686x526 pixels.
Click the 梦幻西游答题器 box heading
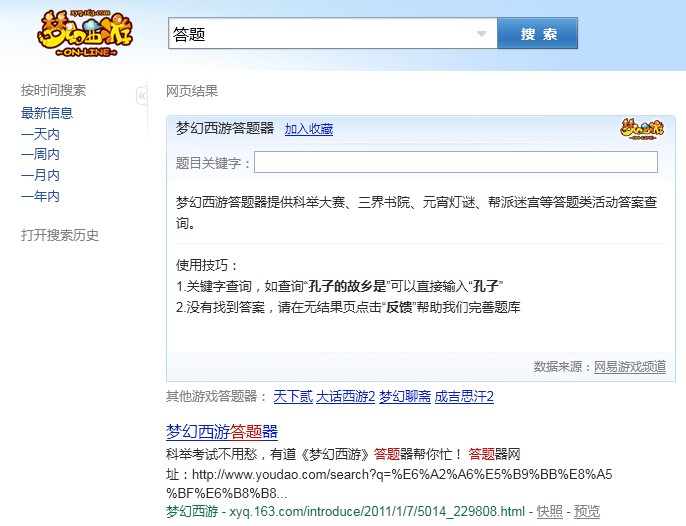(225, 128)
